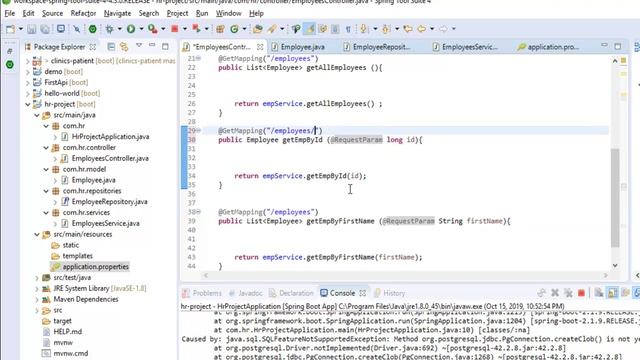Screen dimensions: 640x360
Task: Toggle Scroll Lock in Console toolbar
Action: pyautogui.click(x=612, y=293)
